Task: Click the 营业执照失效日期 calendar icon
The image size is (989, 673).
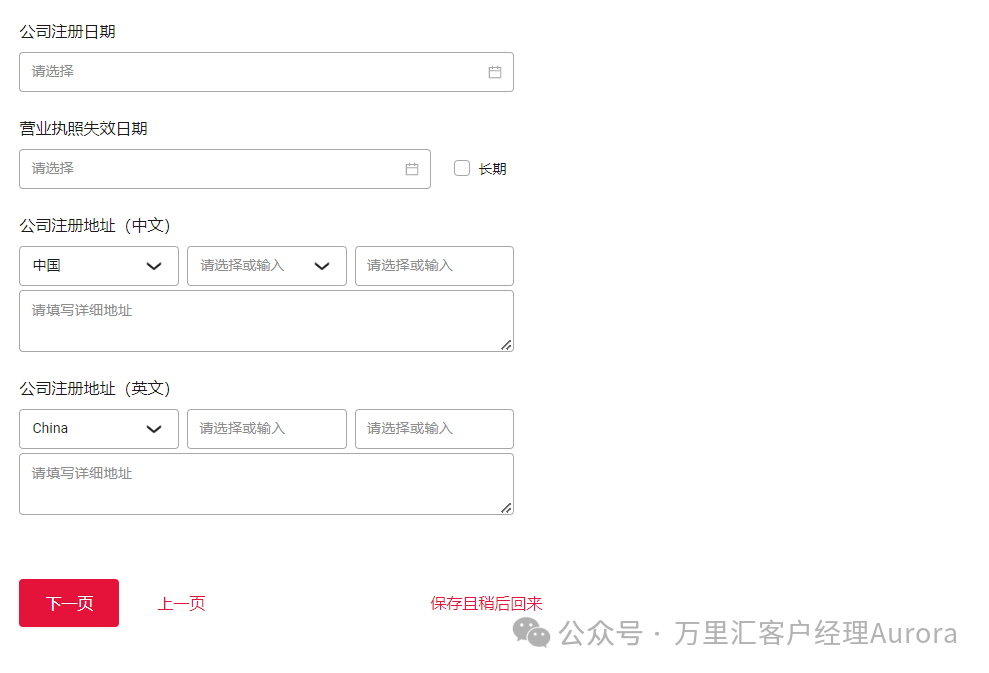Action: (411, 168)
